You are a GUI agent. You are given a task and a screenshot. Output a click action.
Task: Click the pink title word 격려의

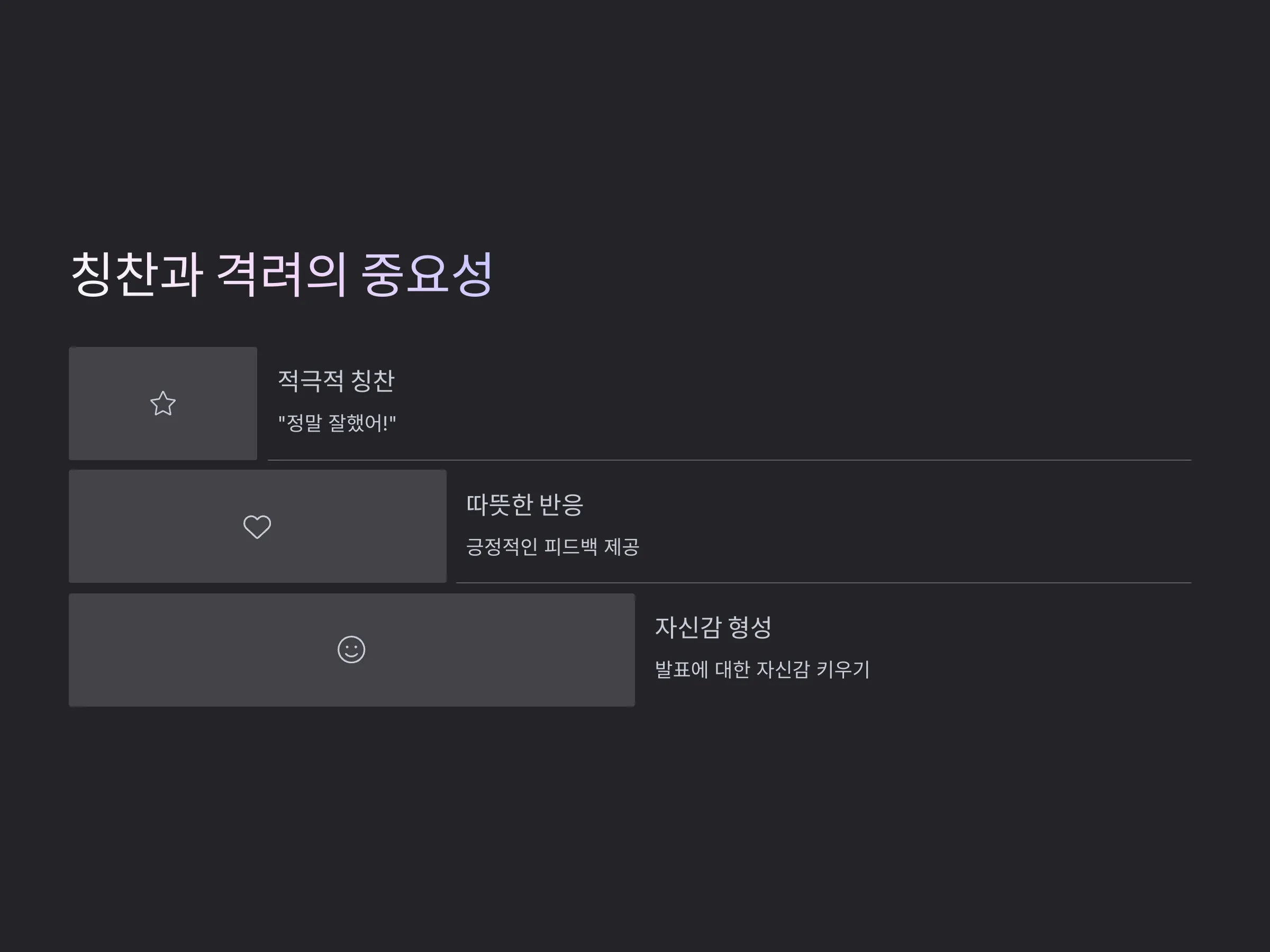click(x=282, y=275)
